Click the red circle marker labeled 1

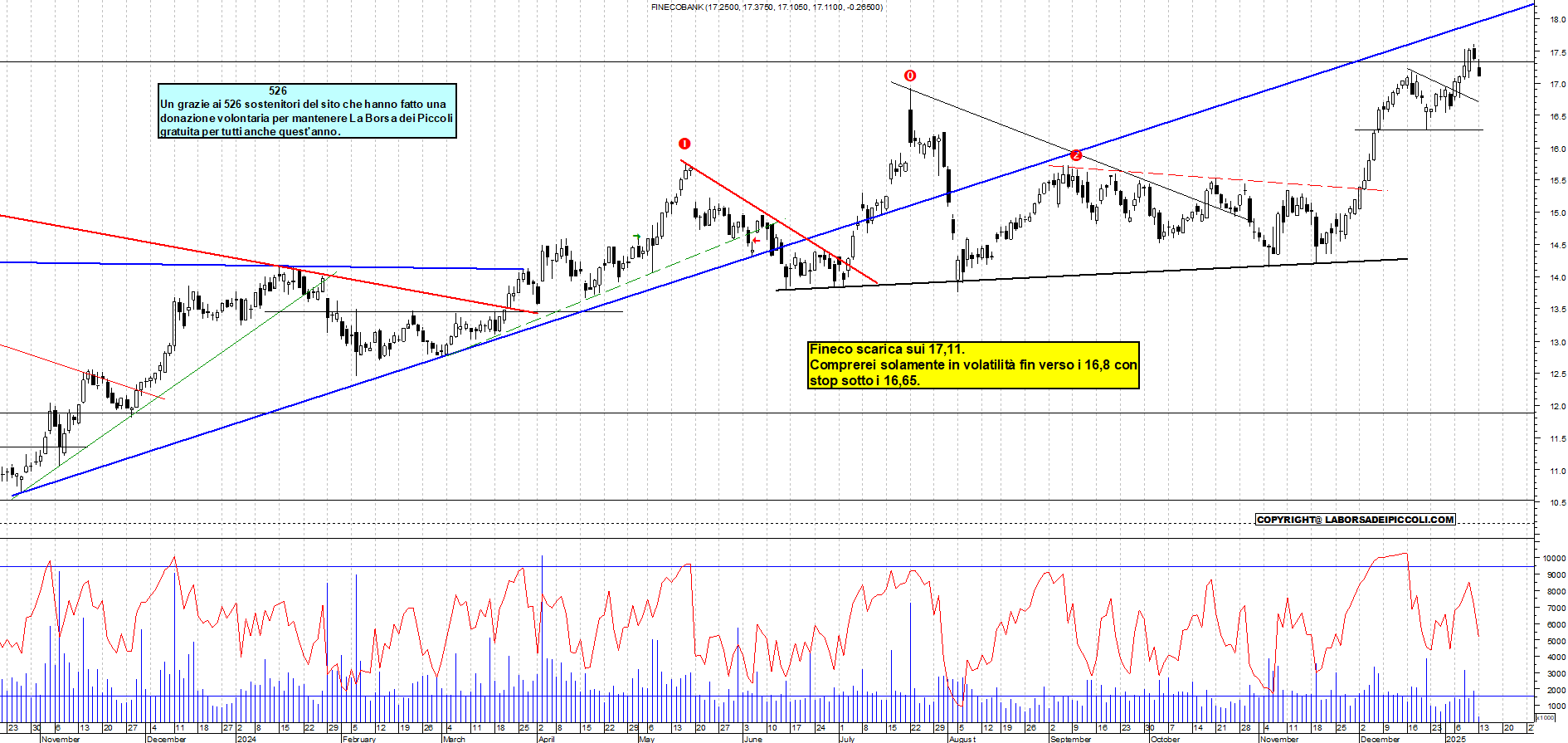point(684,144)
